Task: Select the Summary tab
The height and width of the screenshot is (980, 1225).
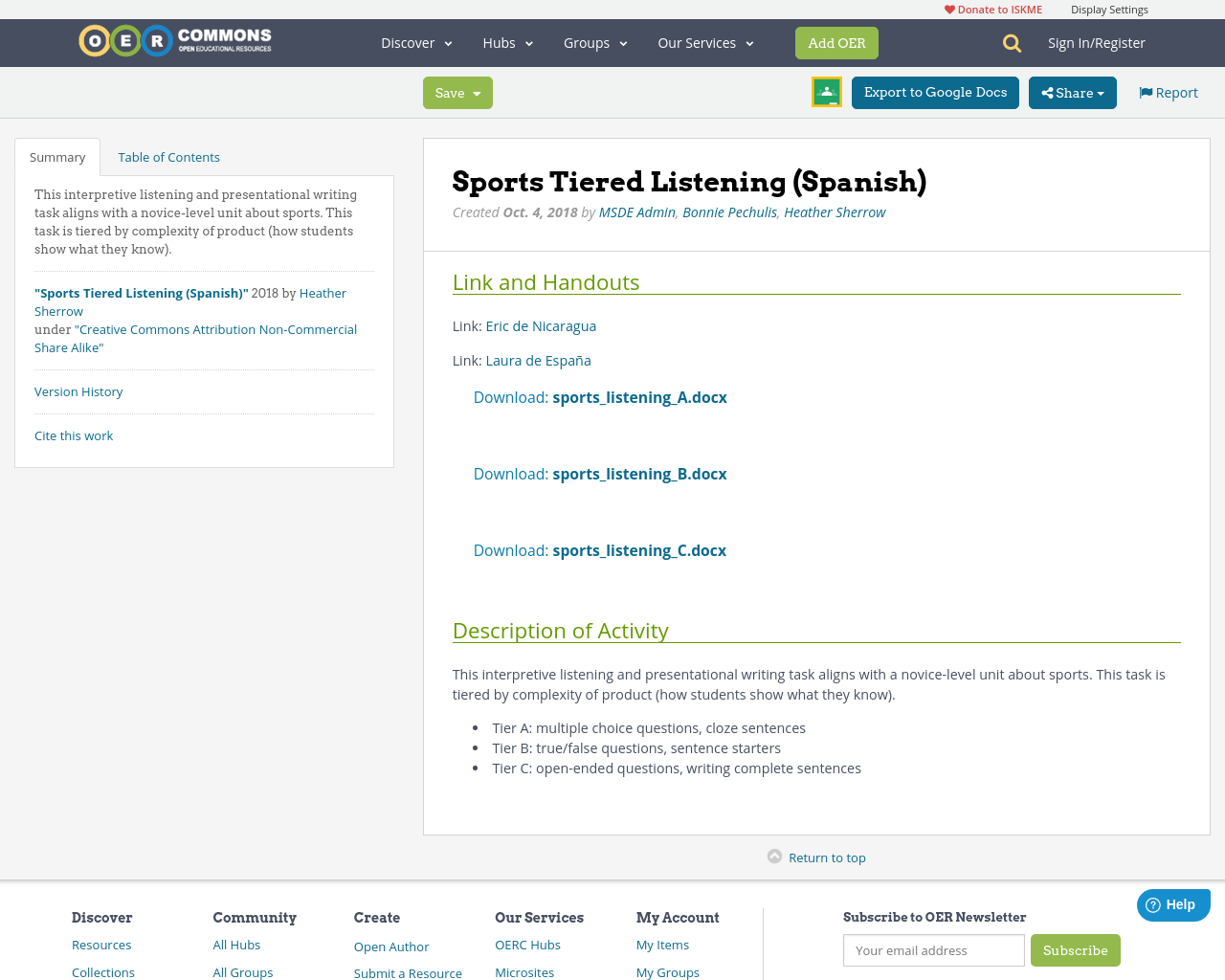Action: pyautogui.click(x=56, y=155)
